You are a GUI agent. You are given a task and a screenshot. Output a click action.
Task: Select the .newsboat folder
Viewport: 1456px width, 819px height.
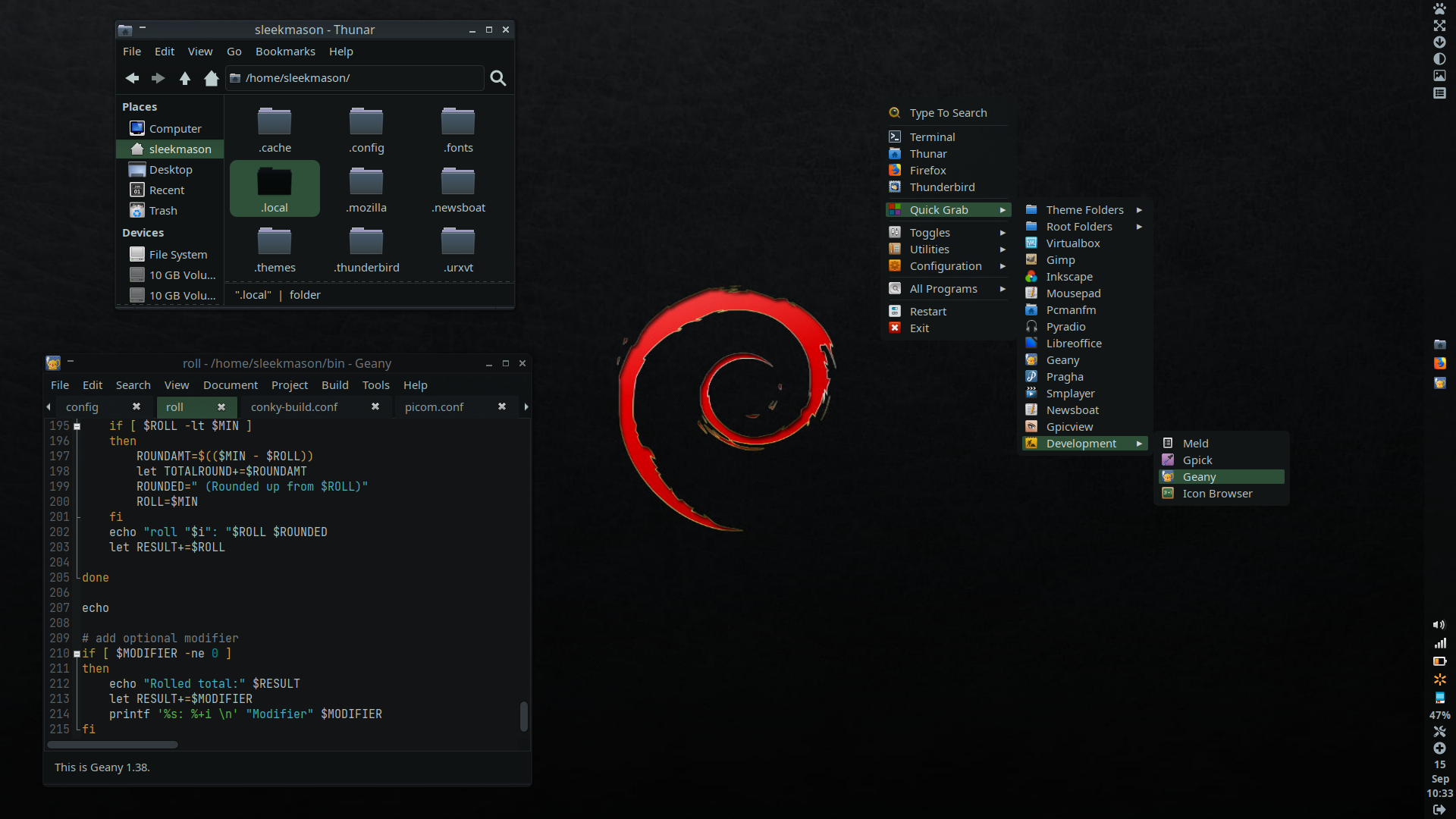458,190
